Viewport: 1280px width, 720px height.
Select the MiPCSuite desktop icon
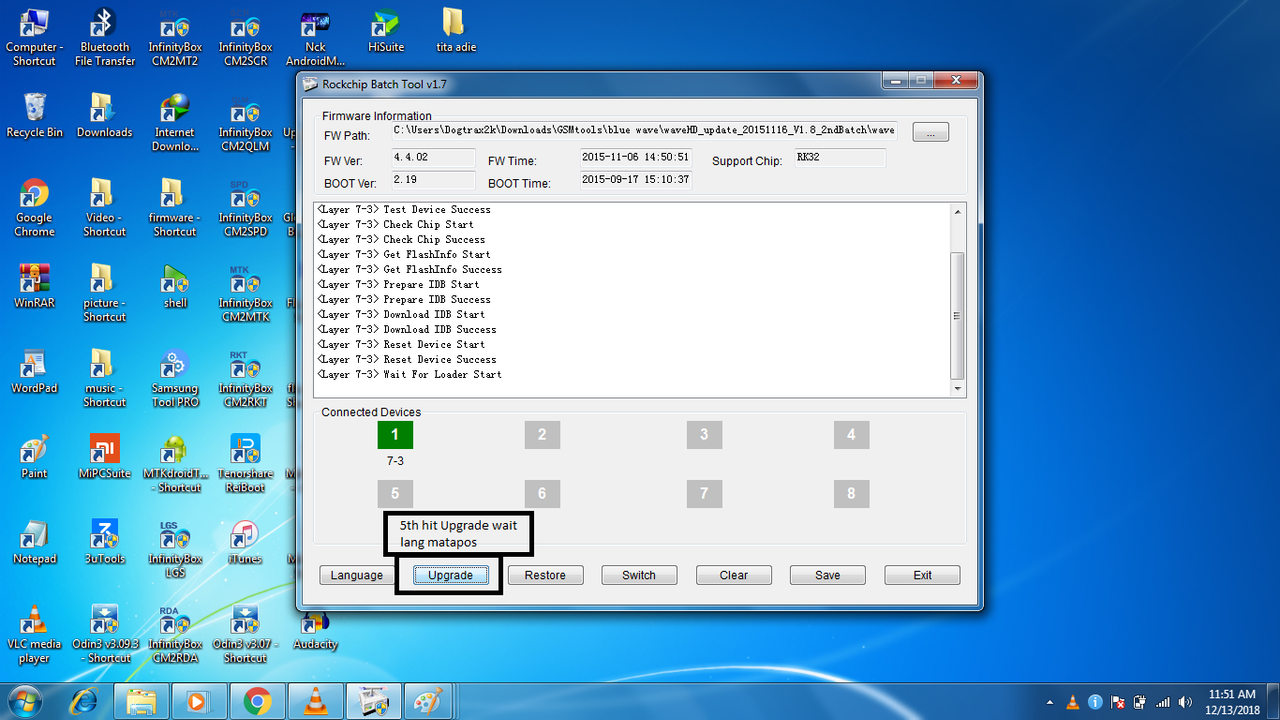coord(104,456)
